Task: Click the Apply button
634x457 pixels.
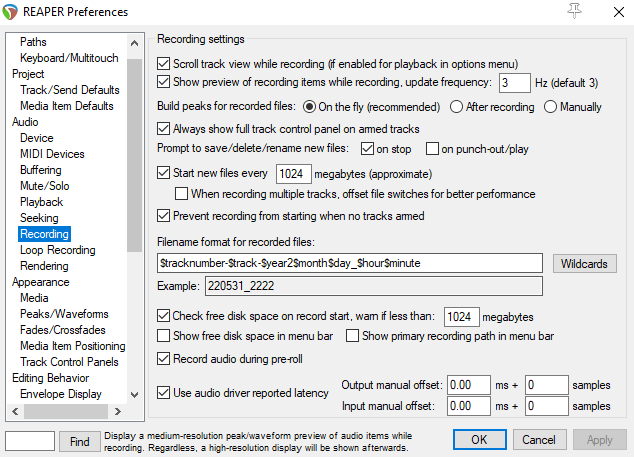Action: click(600, 440)
